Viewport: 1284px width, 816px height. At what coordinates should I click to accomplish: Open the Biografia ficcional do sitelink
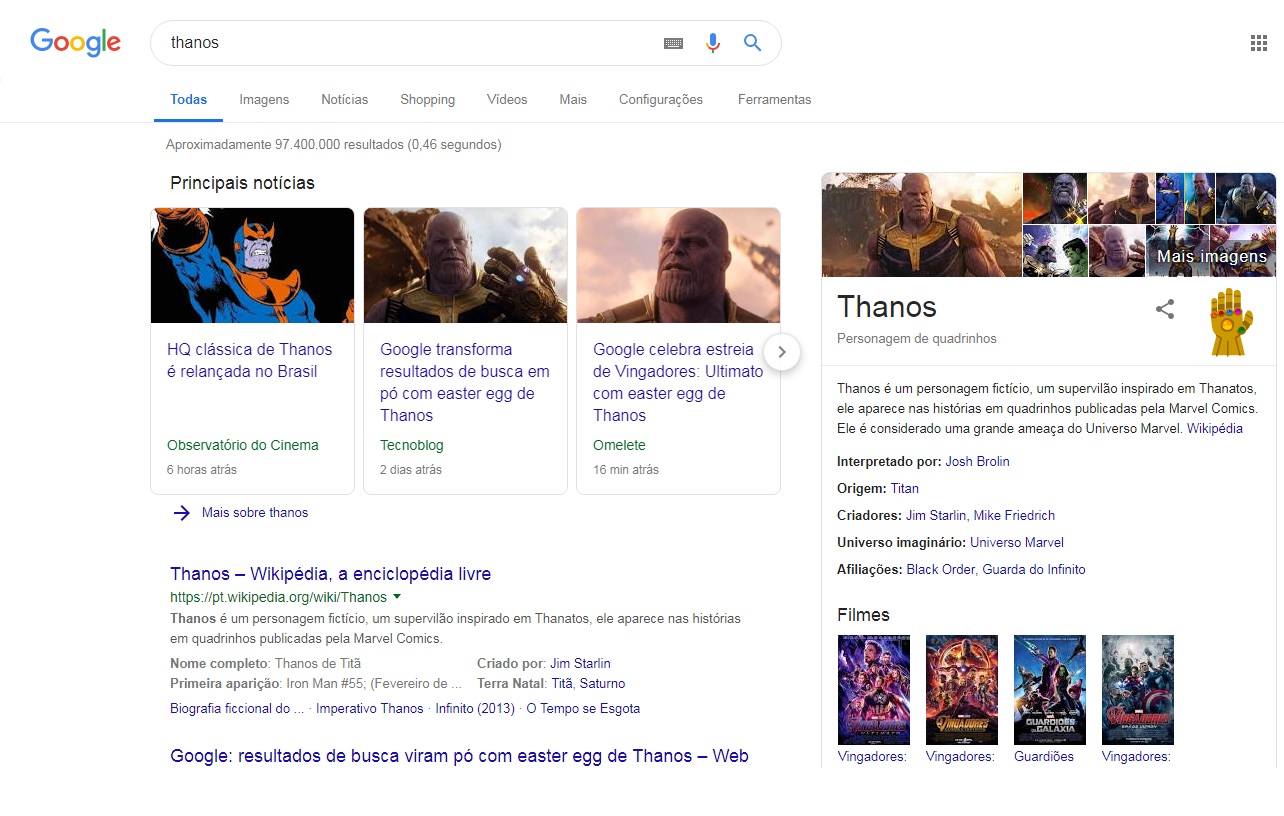pyautogui.click(x=237, y=708)
